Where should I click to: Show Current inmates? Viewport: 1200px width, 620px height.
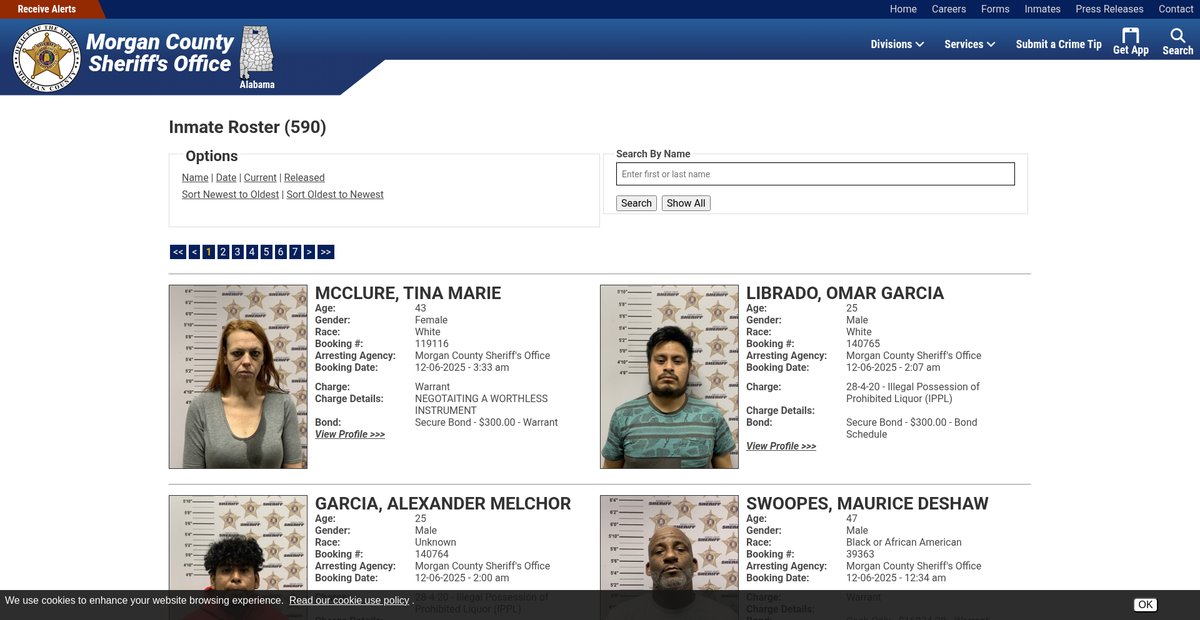[260, 178]
